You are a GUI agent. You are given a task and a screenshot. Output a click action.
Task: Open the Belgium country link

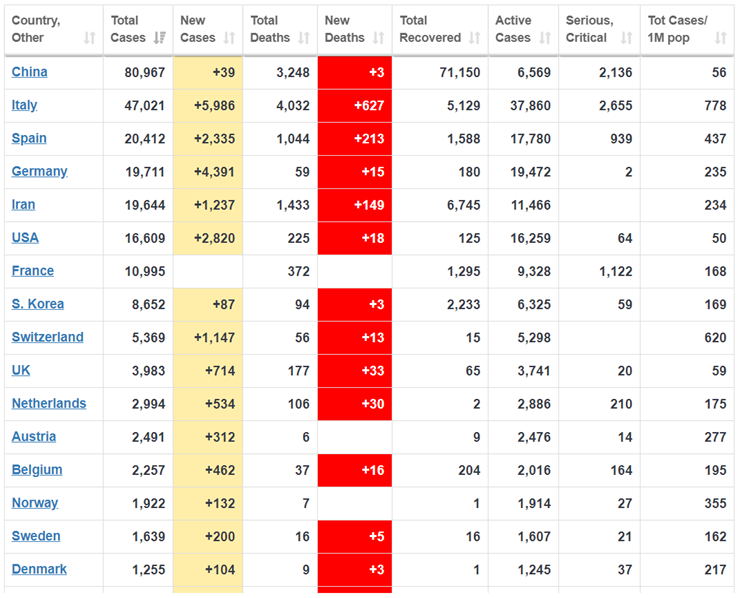coord(37,470)
